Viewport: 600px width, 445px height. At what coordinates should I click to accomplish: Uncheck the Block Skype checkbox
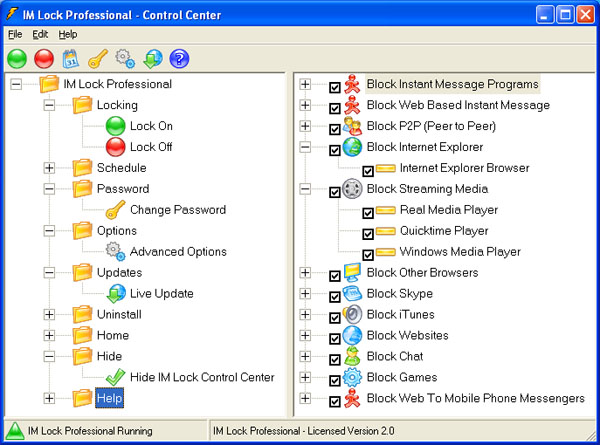(335, 297)
